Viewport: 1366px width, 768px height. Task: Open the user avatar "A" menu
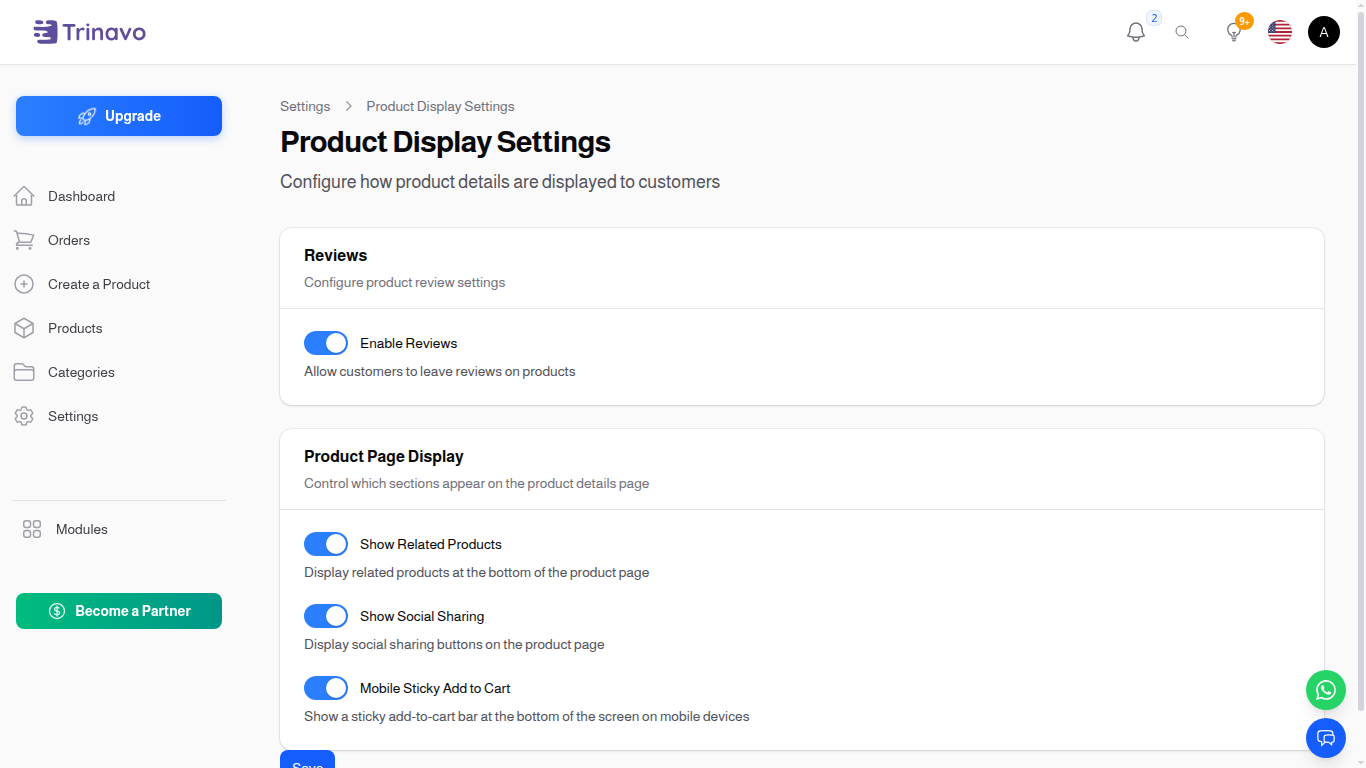(1324, 32)
